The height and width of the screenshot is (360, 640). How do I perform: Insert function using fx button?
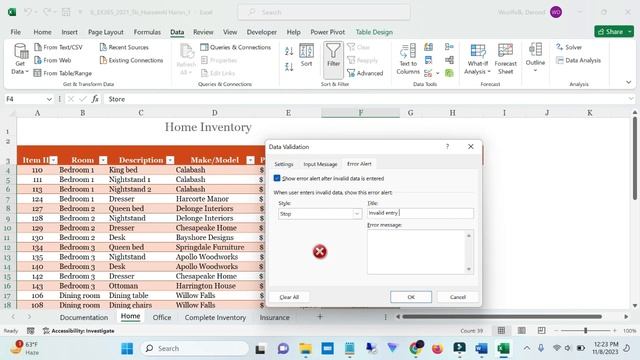(95, 99)
